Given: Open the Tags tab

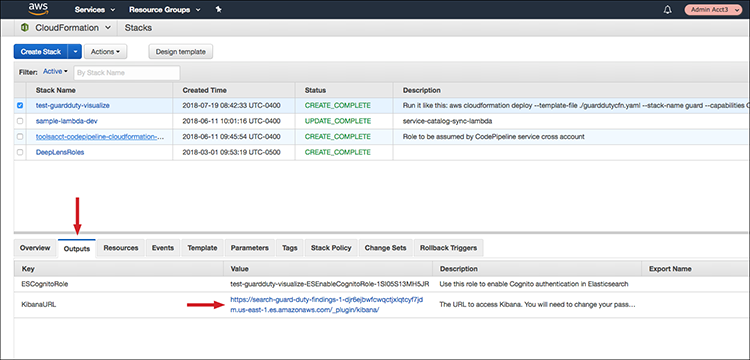Looking at the screenshot, I should pos(289,248).
